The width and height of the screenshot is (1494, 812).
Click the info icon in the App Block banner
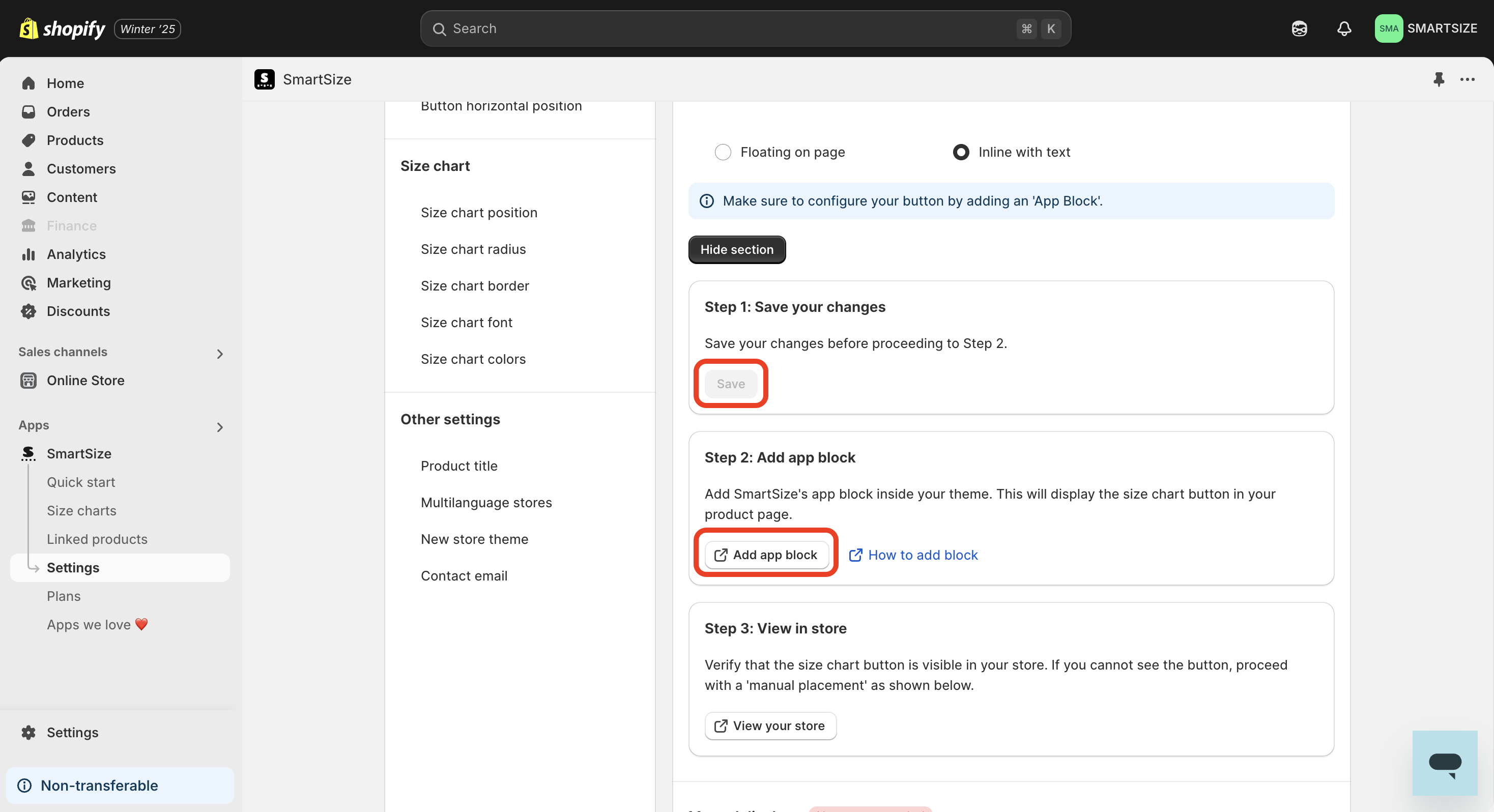pos(706,200)
